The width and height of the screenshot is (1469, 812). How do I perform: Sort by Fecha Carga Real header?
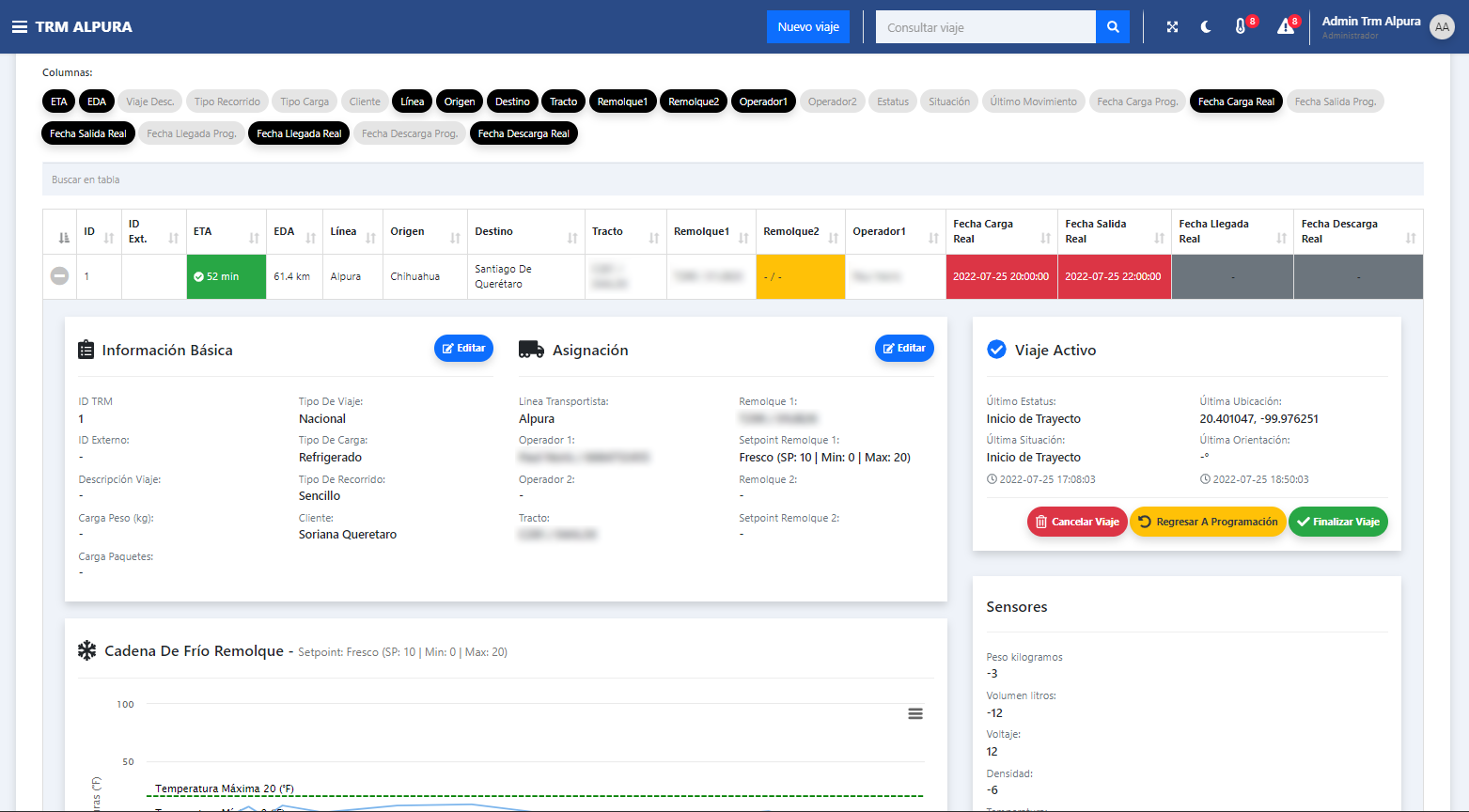[x=1000, y=232]
